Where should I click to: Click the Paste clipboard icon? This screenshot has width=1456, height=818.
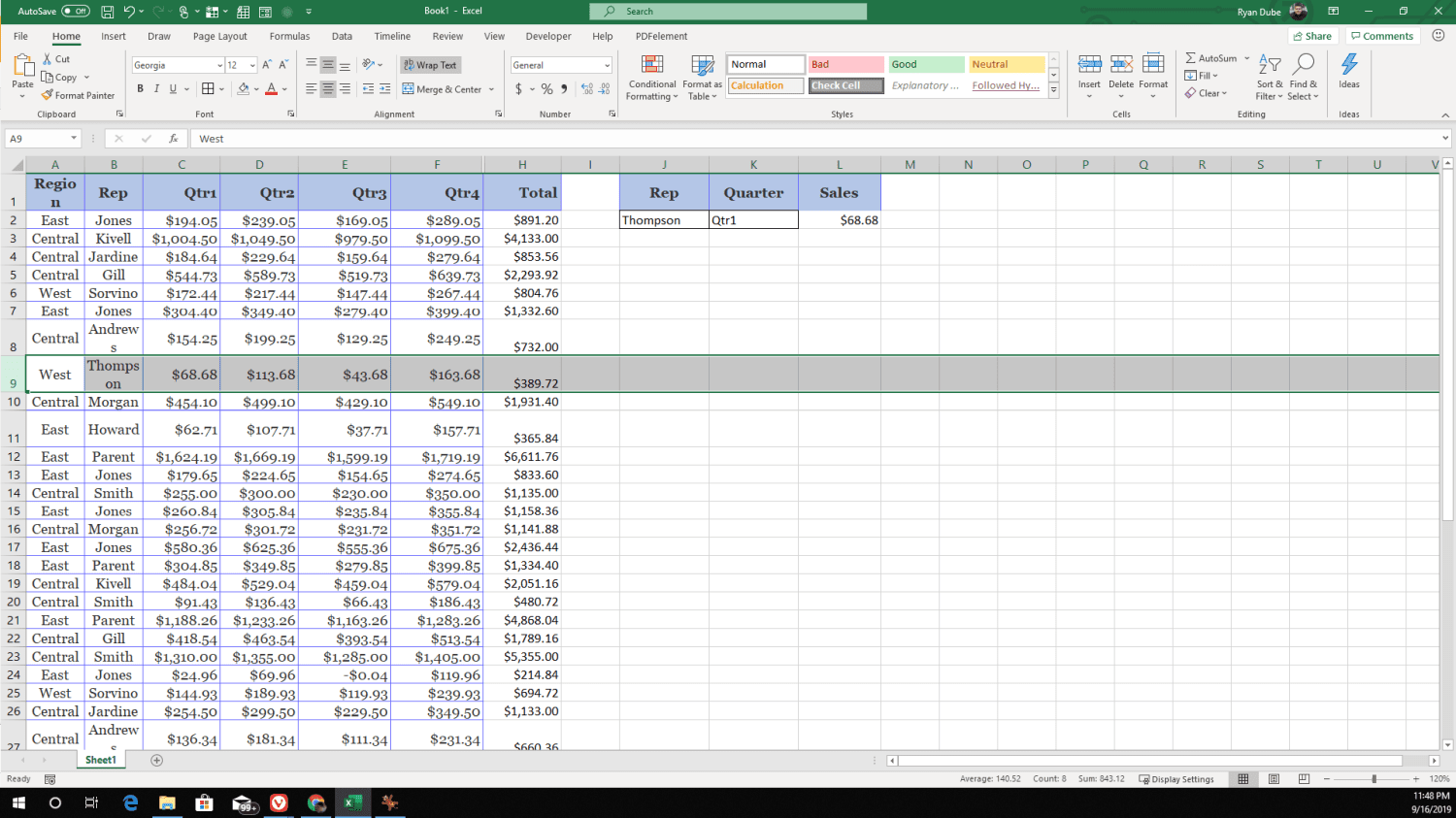(22, 66)
